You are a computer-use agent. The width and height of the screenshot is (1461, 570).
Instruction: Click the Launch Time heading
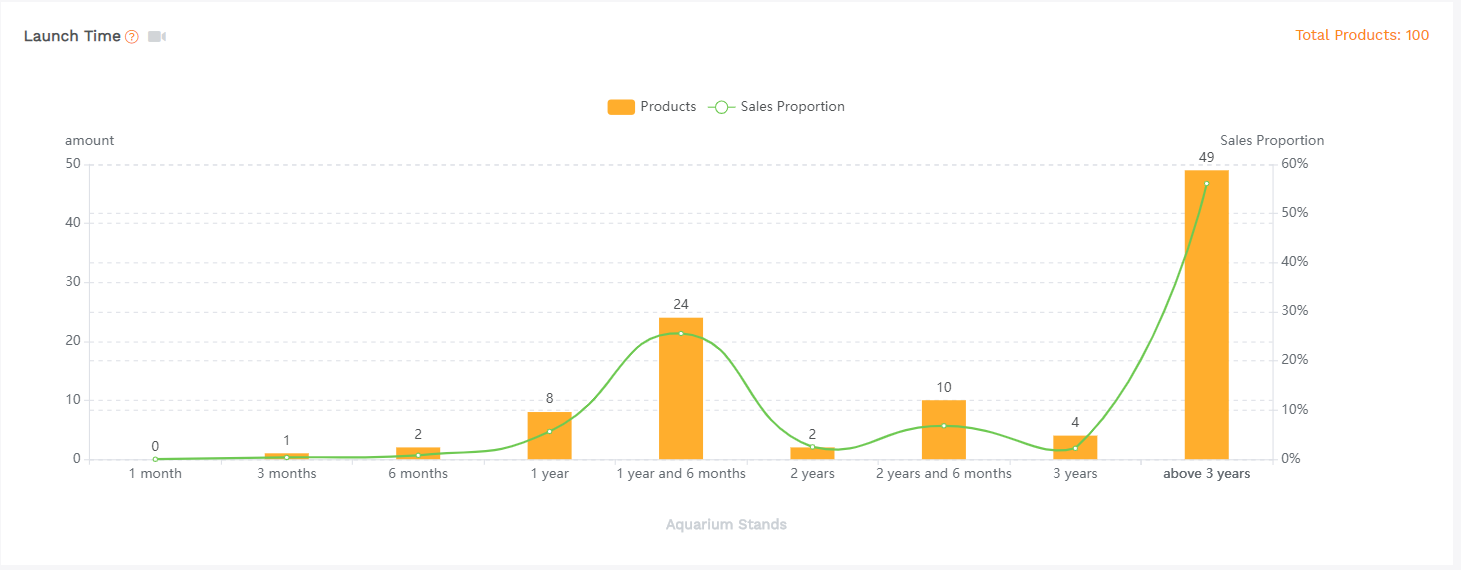pyautogui.click(x=72, y=36)
